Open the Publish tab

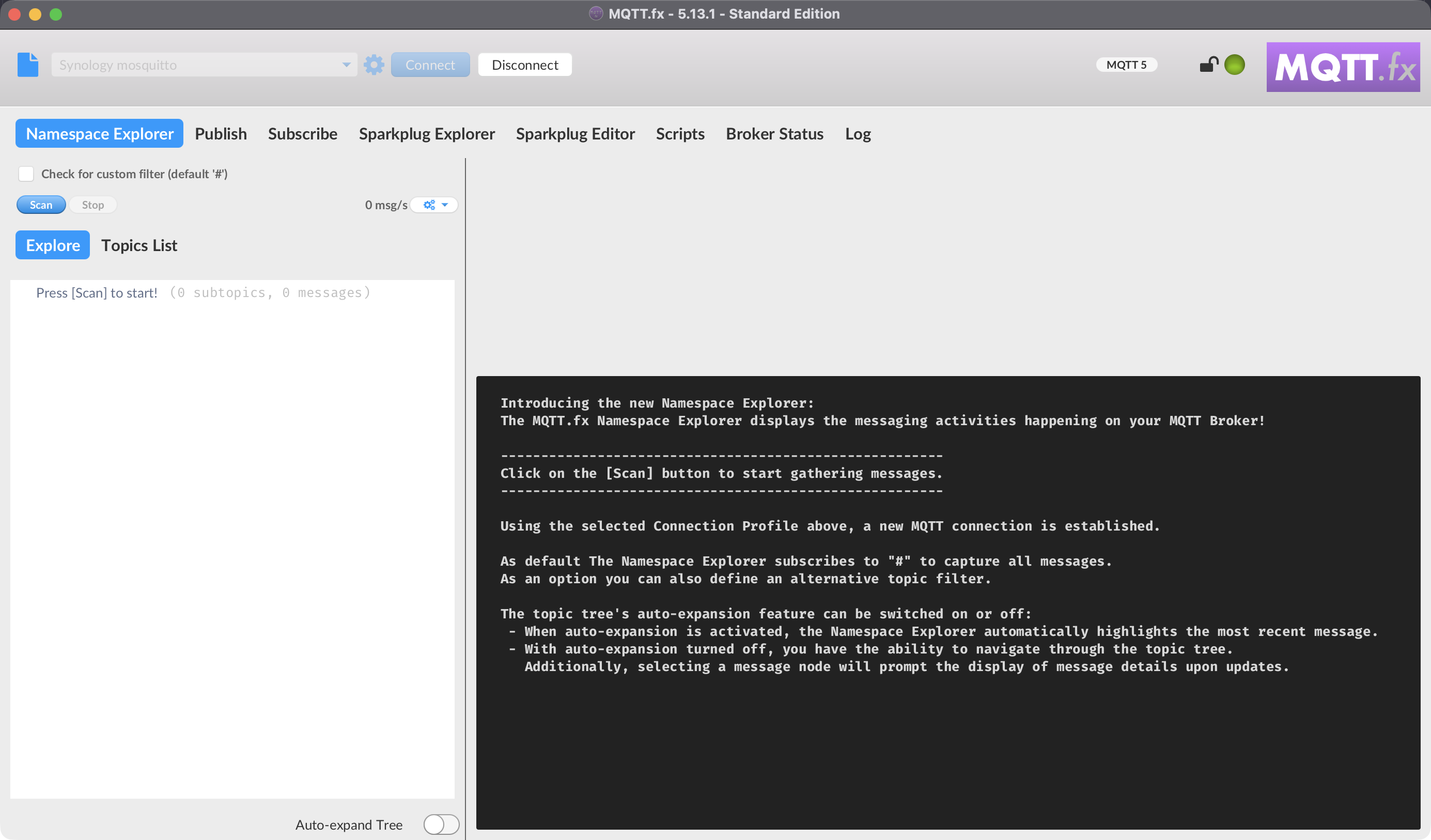coord(220,133)
